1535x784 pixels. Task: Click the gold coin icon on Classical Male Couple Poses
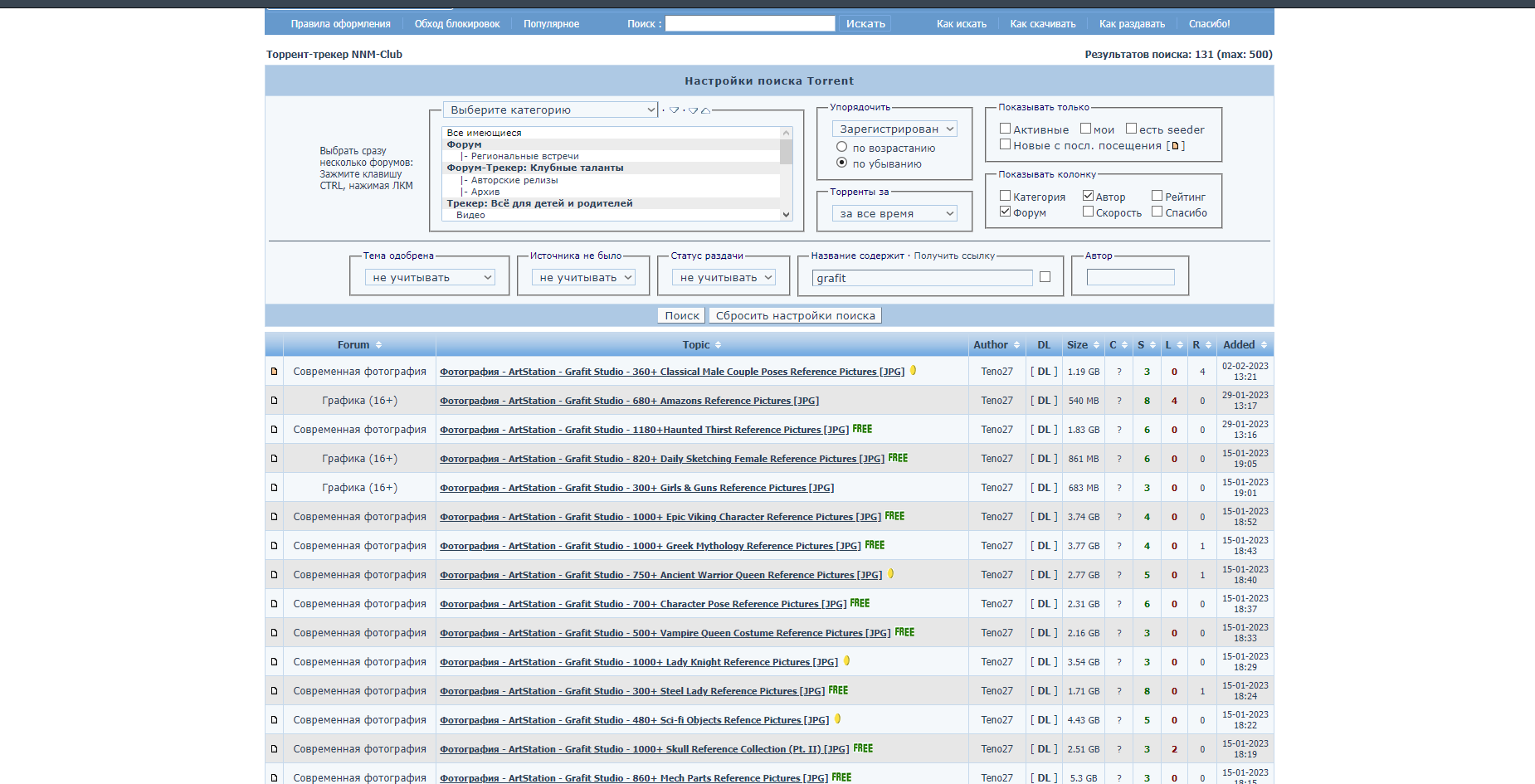click(x=913, y=371)
